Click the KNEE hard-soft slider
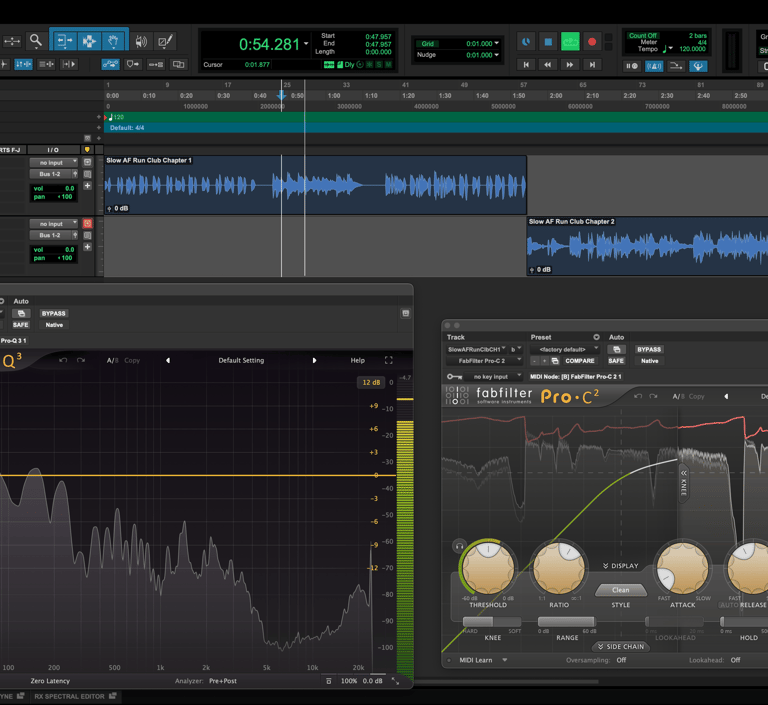The height and width of the screenshot is (705, 768). pyautogui.click(x=491, y=622)
